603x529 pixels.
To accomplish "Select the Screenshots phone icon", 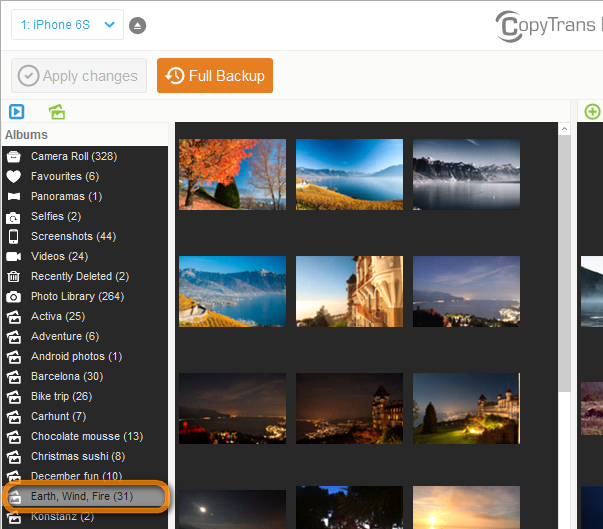I will click(14, 236).
